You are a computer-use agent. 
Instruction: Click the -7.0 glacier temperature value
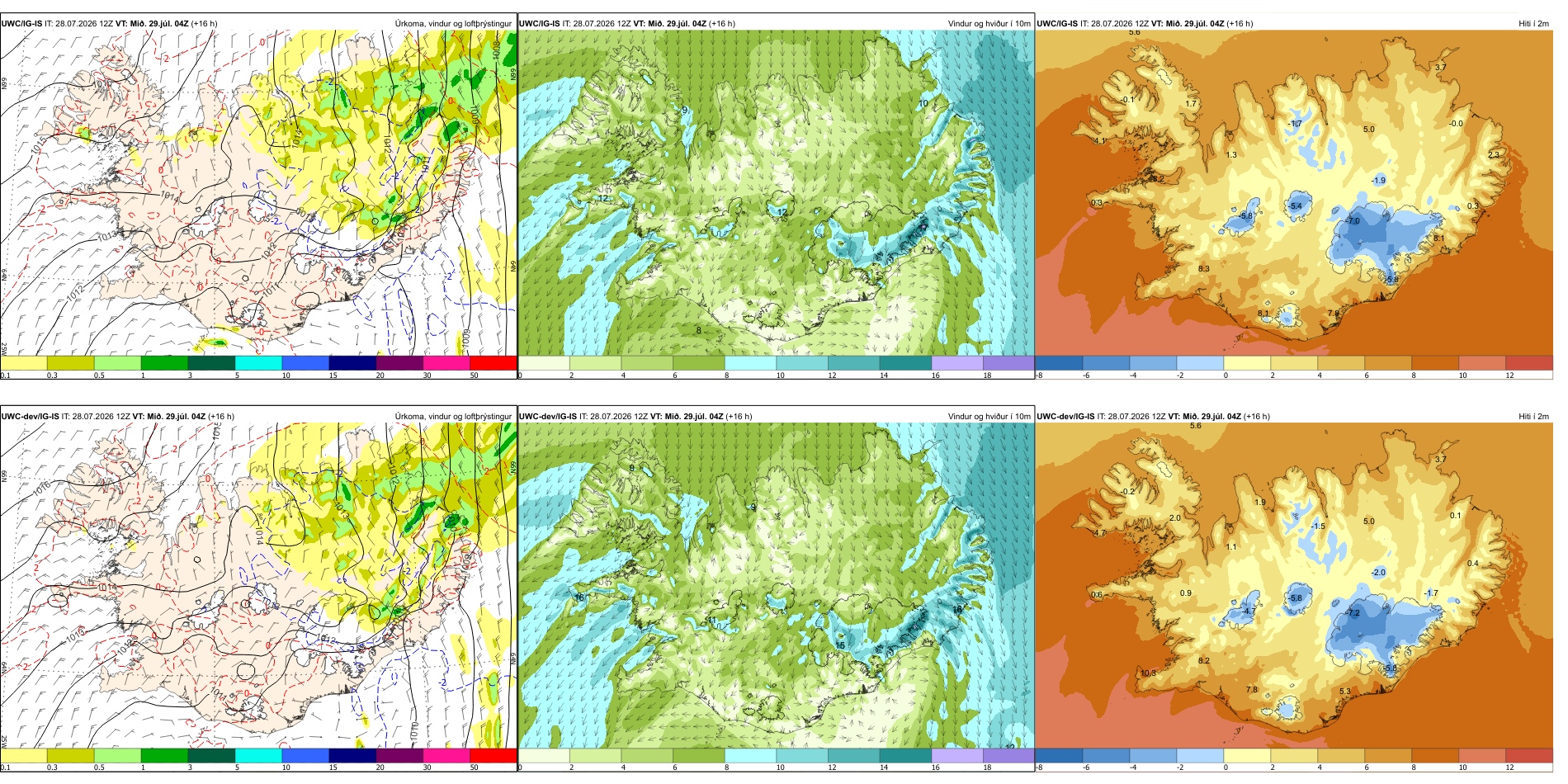pos(1353,221)
